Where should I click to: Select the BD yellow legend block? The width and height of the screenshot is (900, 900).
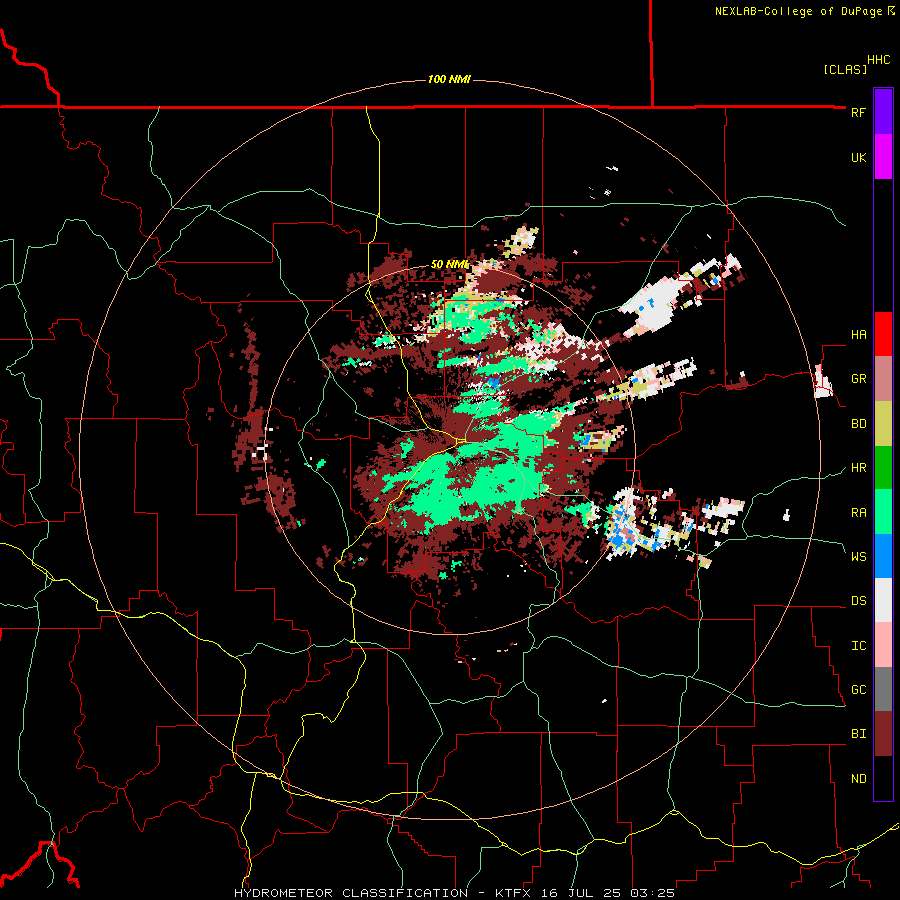click(883, 423)
